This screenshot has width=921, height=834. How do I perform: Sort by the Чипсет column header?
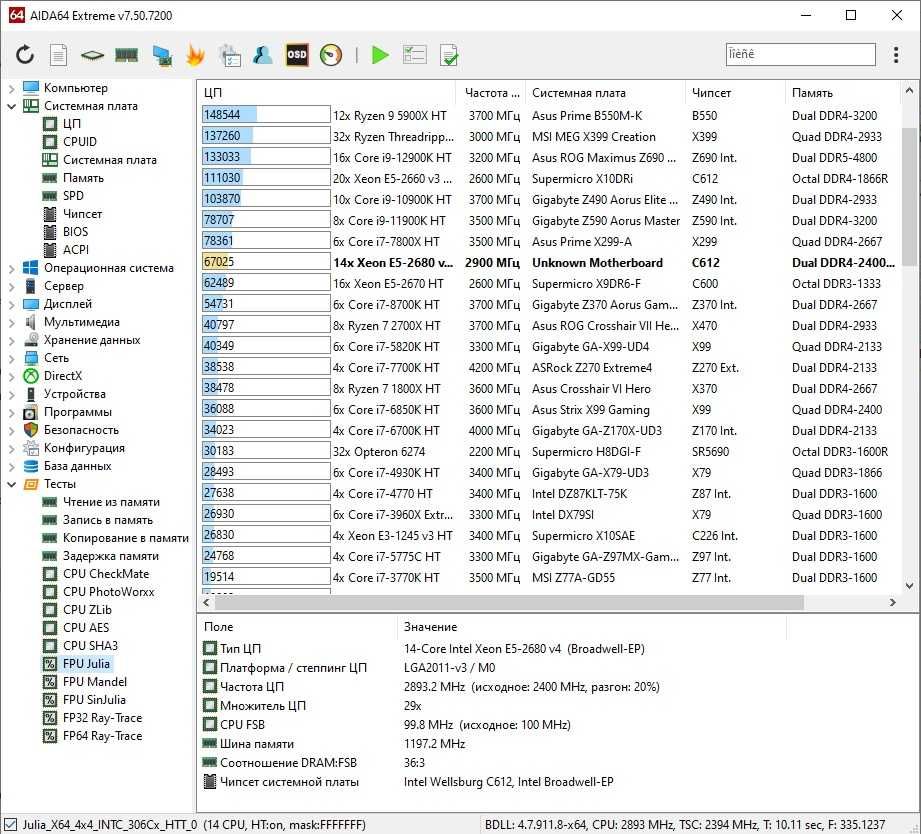[x=735, y=93]
